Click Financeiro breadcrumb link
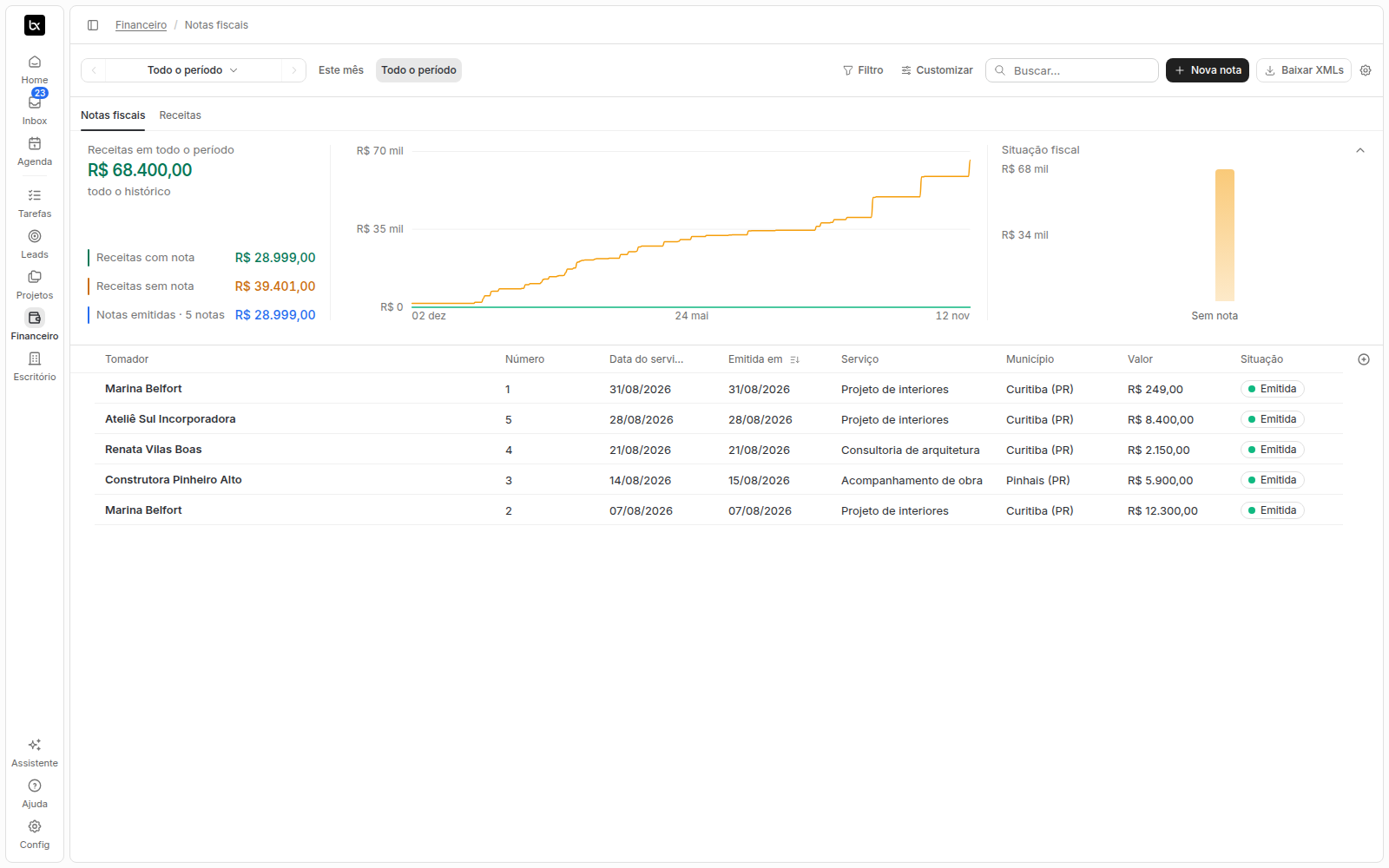Image resolution: width=1389 pixels, height=868 pixels. tap(141, 25)
